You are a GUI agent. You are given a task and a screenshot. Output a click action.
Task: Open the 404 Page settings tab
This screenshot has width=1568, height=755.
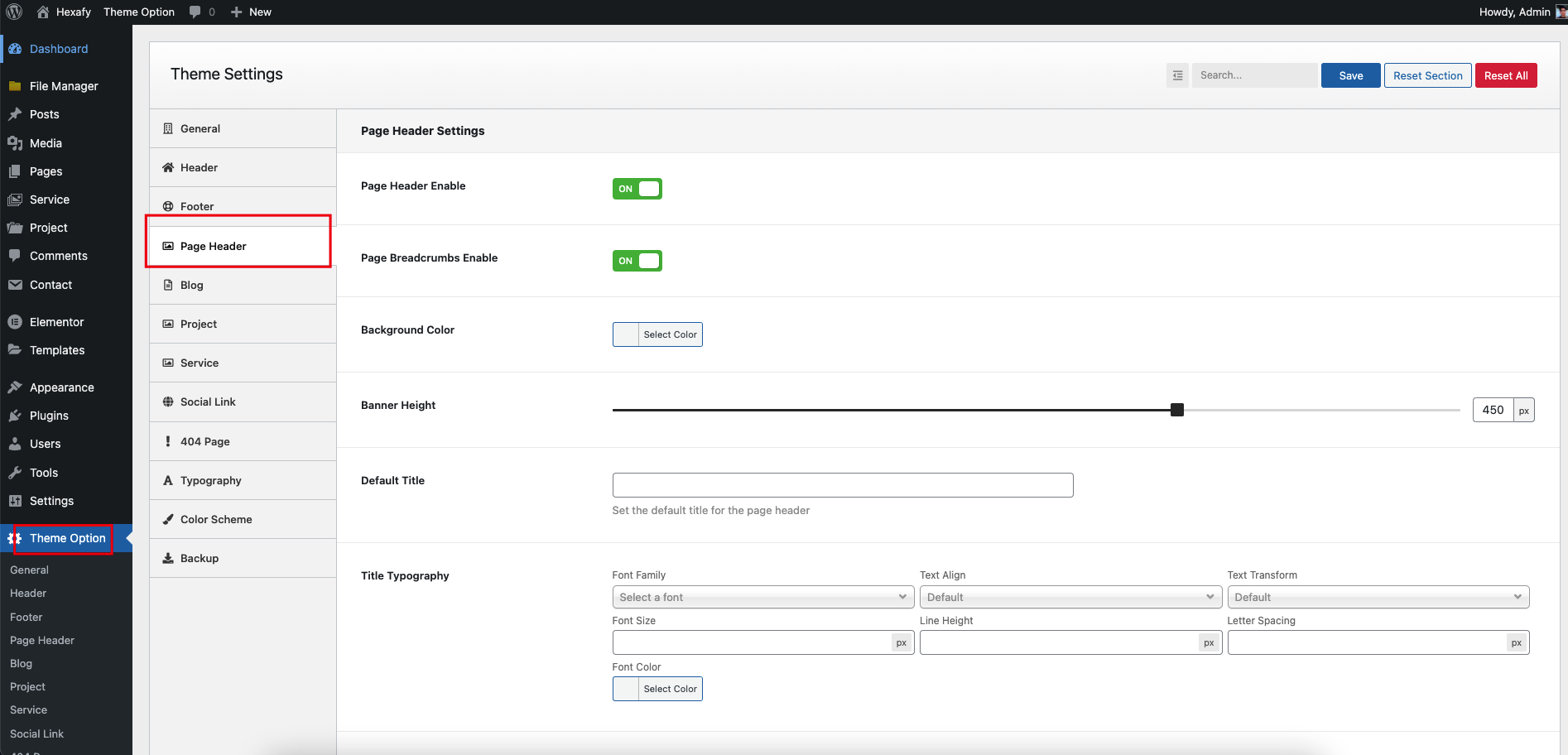click(x=243, y=441)
